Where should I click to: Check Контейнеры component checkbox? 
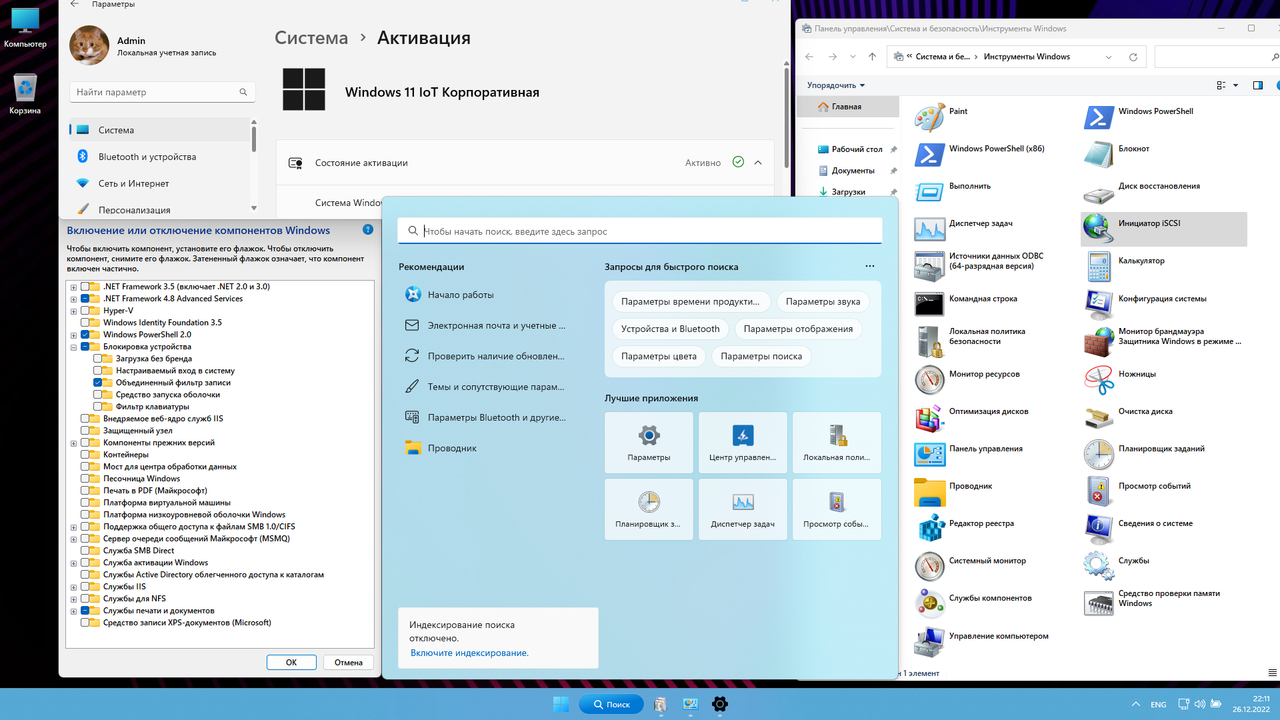pos(85,455)
